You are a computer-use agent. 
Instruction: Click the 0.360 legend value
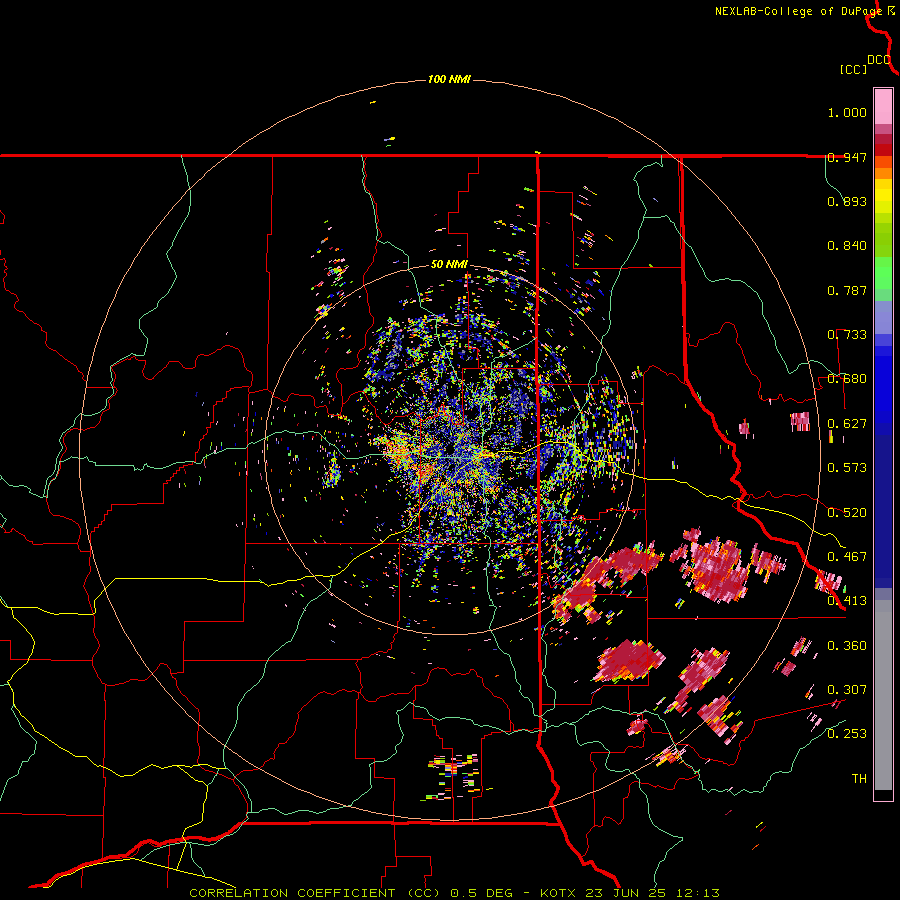847,646
